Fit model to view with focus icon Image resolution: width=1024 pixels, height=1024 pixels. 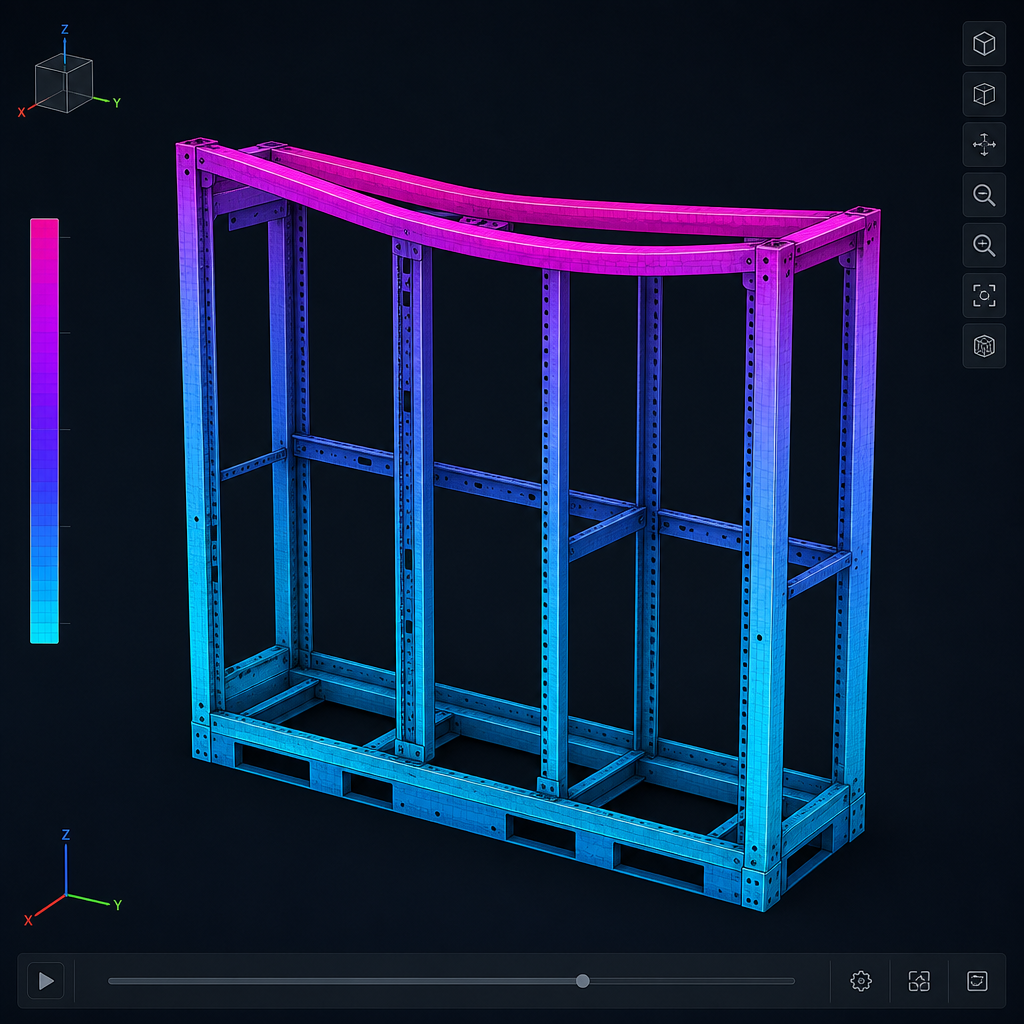[984, 295]
